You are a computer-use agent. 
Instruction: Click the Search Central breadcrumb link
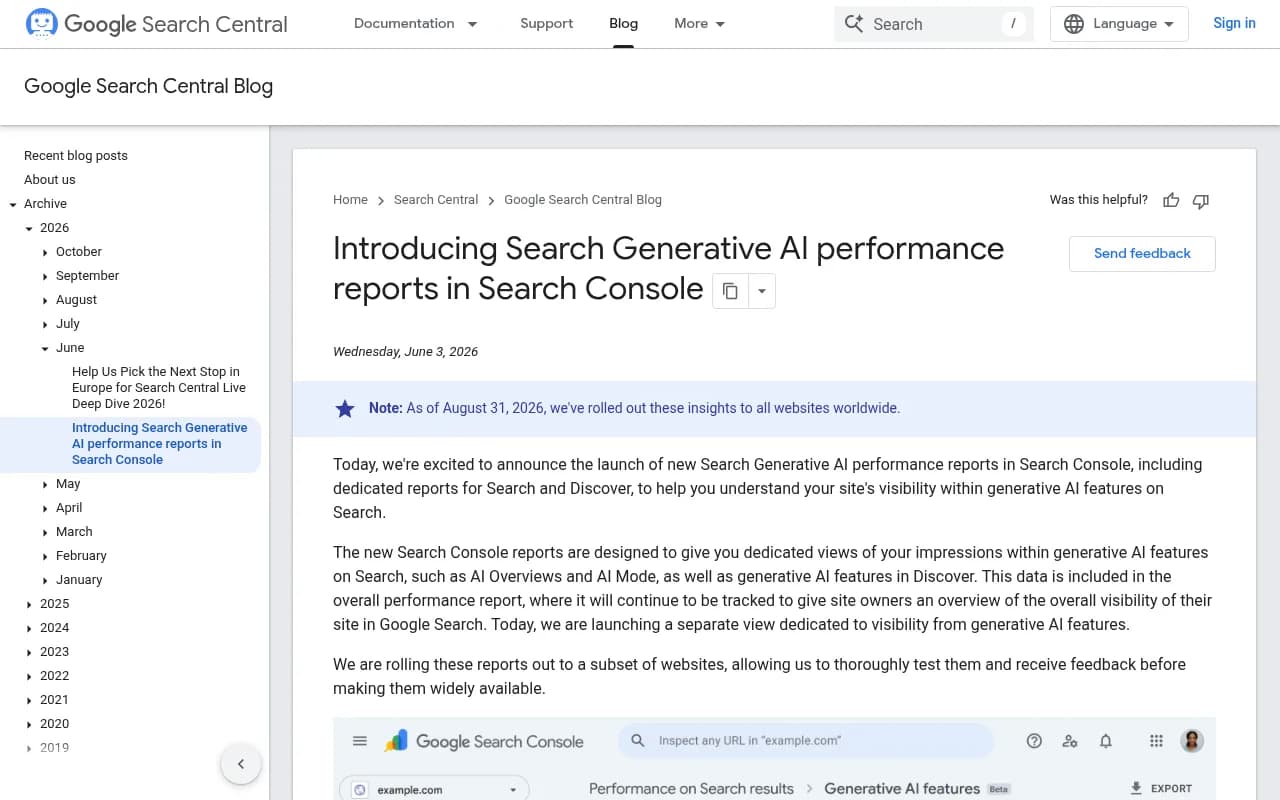tap(436, 200)
